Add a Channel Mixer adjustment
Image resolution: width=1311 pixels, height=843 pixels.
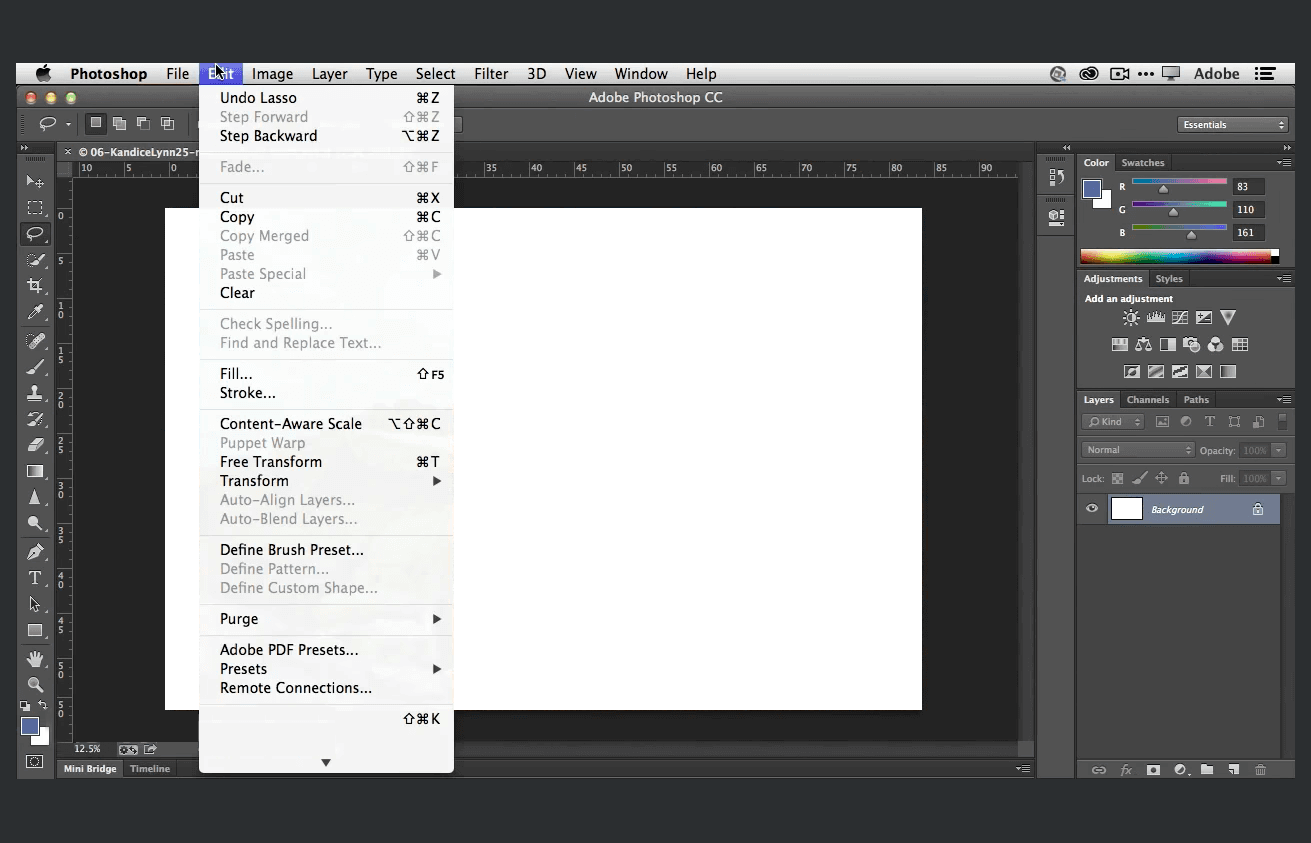click(x=1215, y=345)
